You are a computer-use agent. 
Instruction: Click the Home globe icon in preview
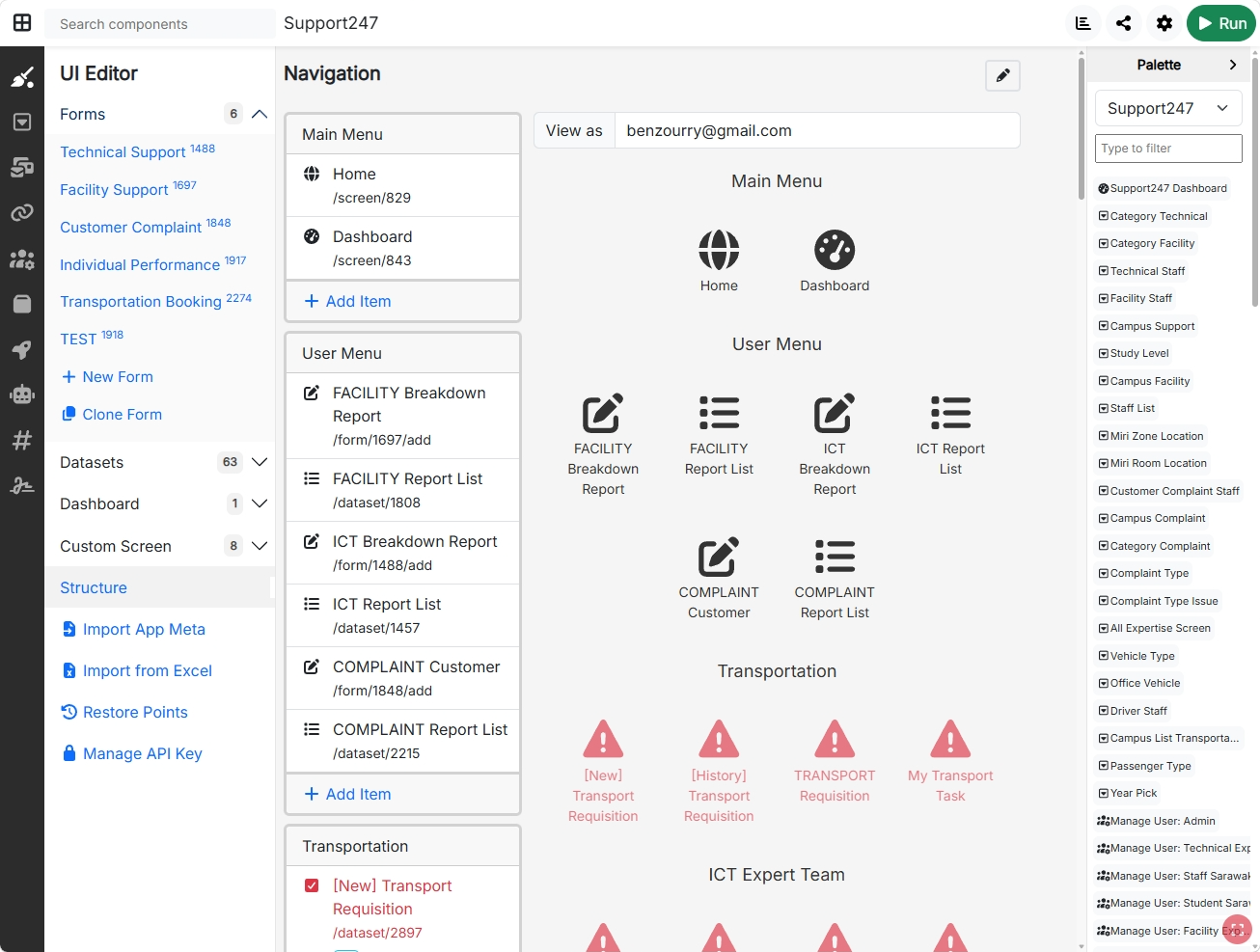[719, 250]
